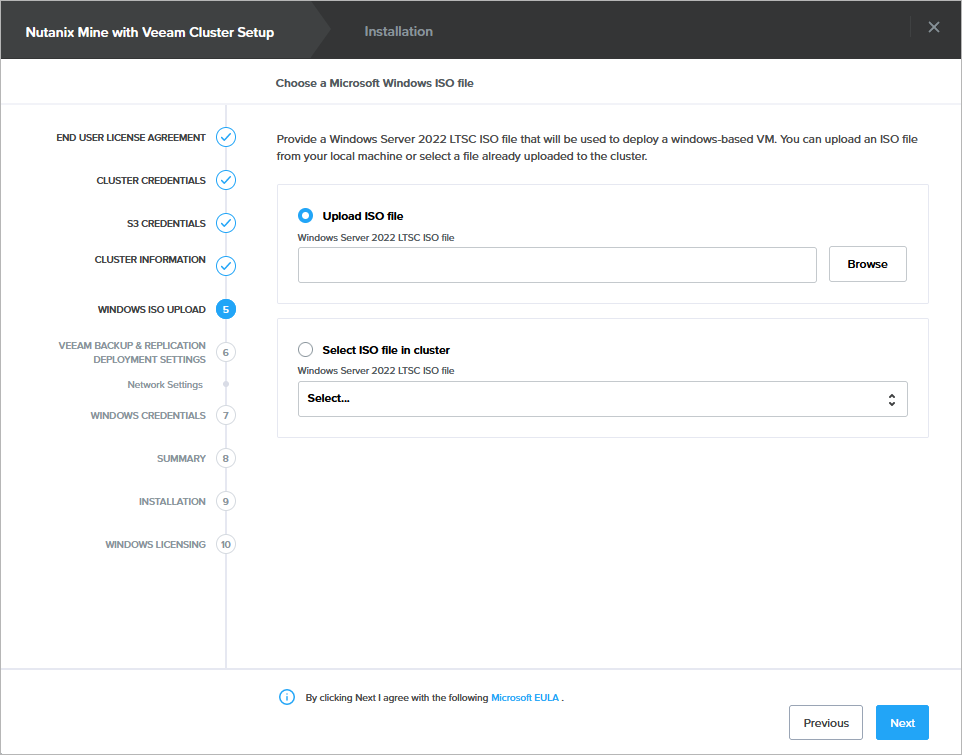Go to Cluster Credentials step
This screenshot has height=755, width=962.
click(x=151, y=180)
